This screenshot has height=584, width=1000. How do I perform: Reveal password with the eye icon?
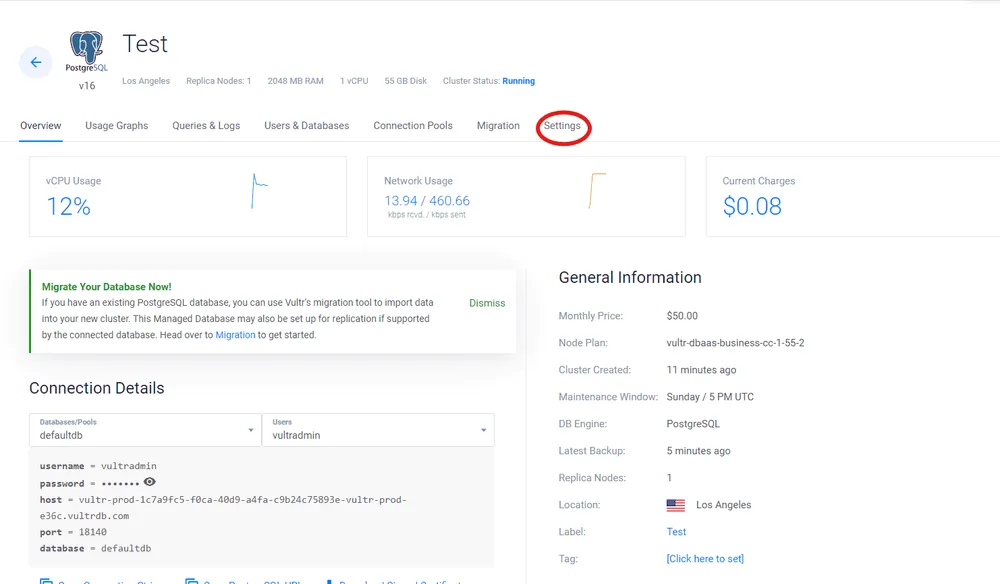click(x=149, y=482)
